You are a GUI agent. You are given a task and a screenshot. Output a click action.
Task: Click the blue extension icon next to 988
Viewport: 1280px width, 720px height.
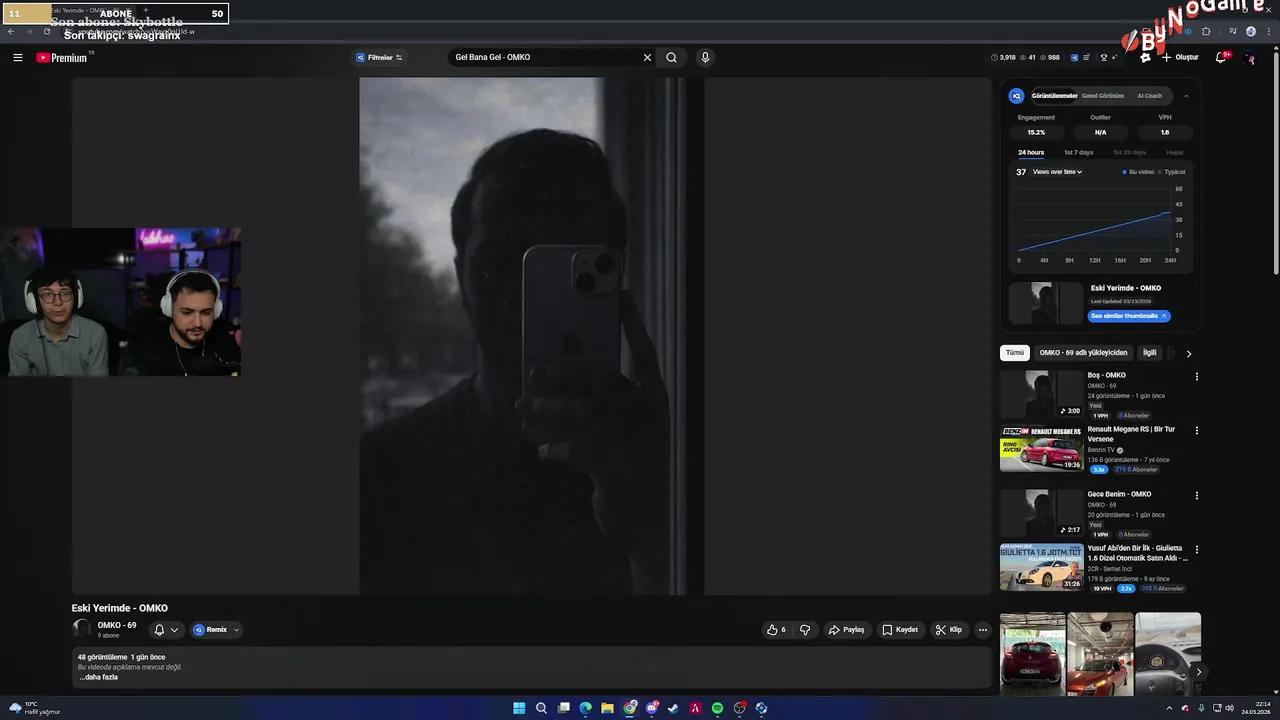click(1074, 58)
